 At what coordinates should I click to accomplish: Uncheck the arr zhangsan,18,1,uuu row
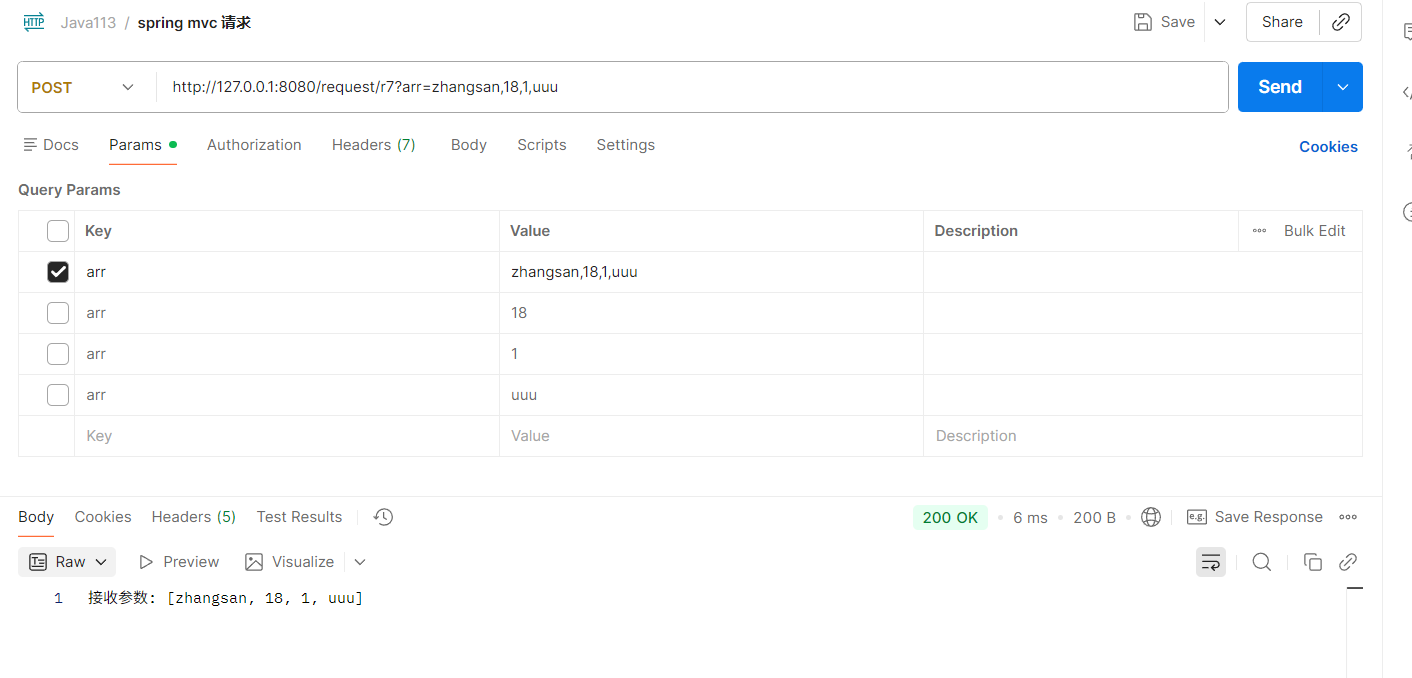click(x=58, y=272)
